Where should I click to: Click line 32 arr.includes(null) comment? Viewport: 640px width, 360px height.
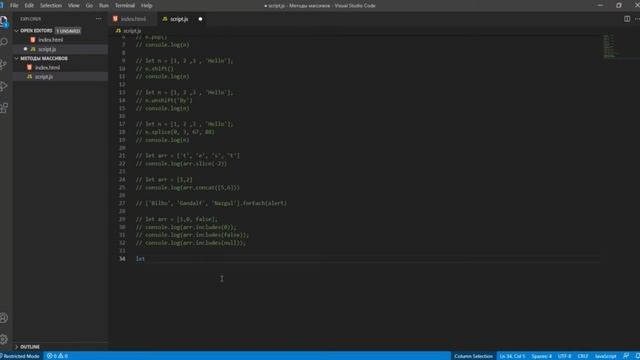tap(191, 243)
